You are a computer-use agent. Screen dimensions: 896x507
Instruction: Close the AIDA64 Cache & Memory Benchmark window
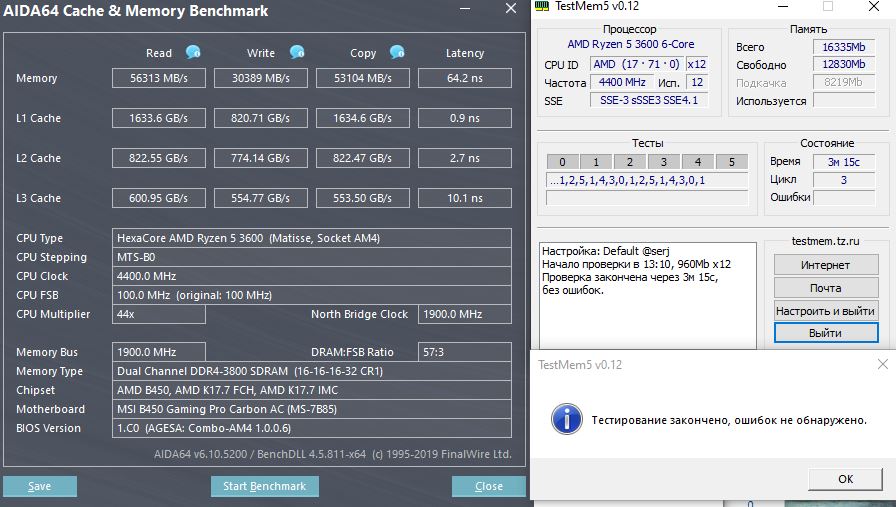[511, 9]
